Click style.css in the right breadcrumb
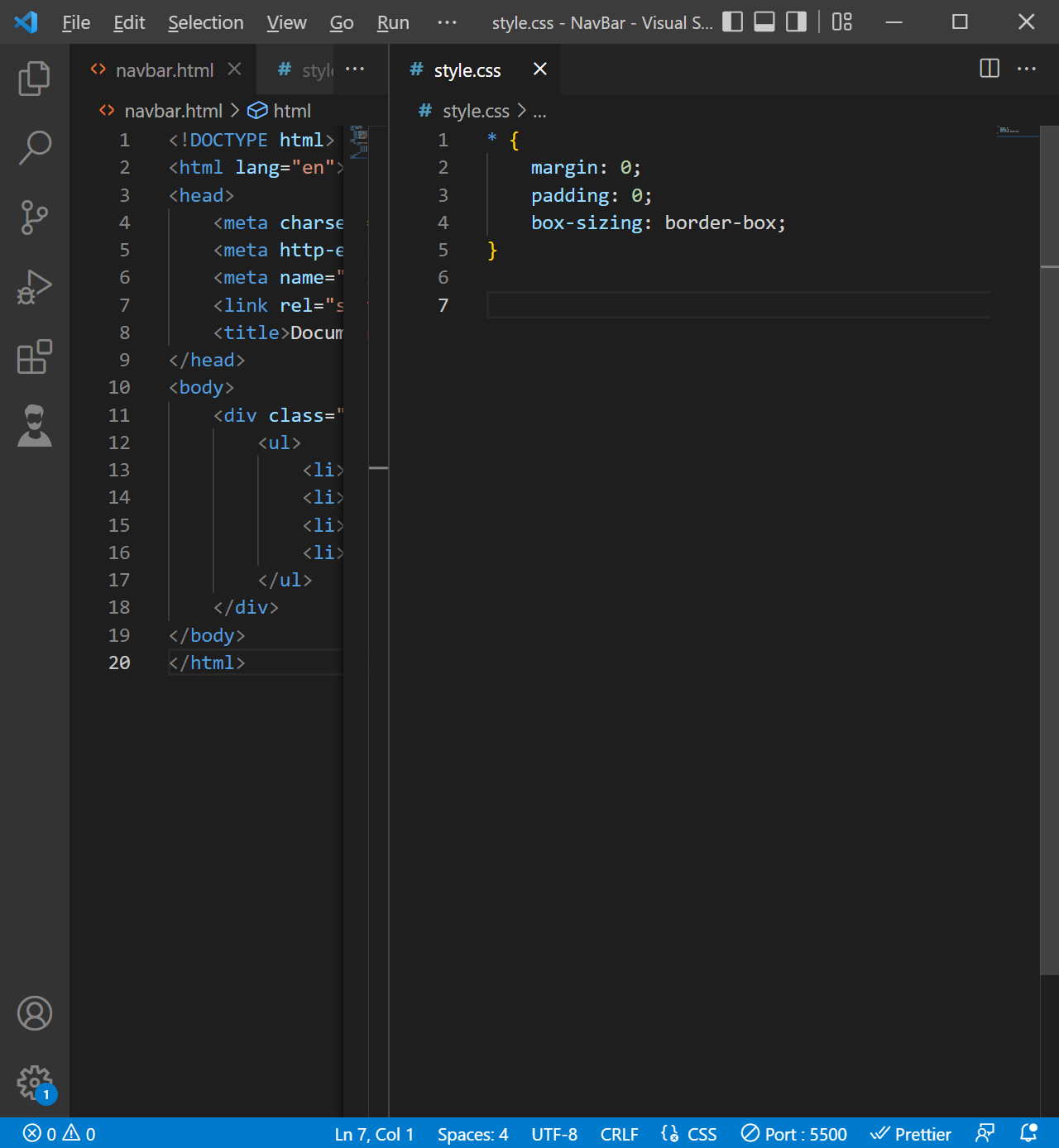The height and width of the screenshot is (1148, 1059). (476, 111)
